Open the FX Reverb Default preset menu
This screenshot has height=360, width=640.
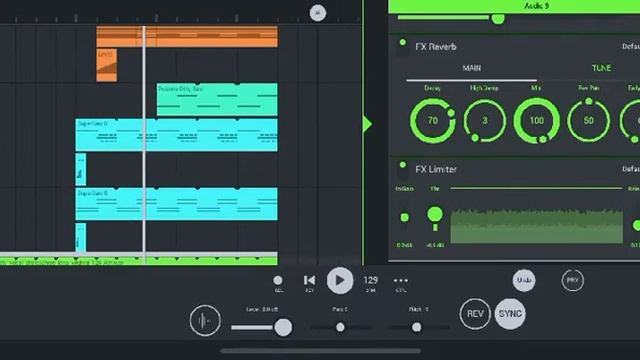[x=631, y=47]
